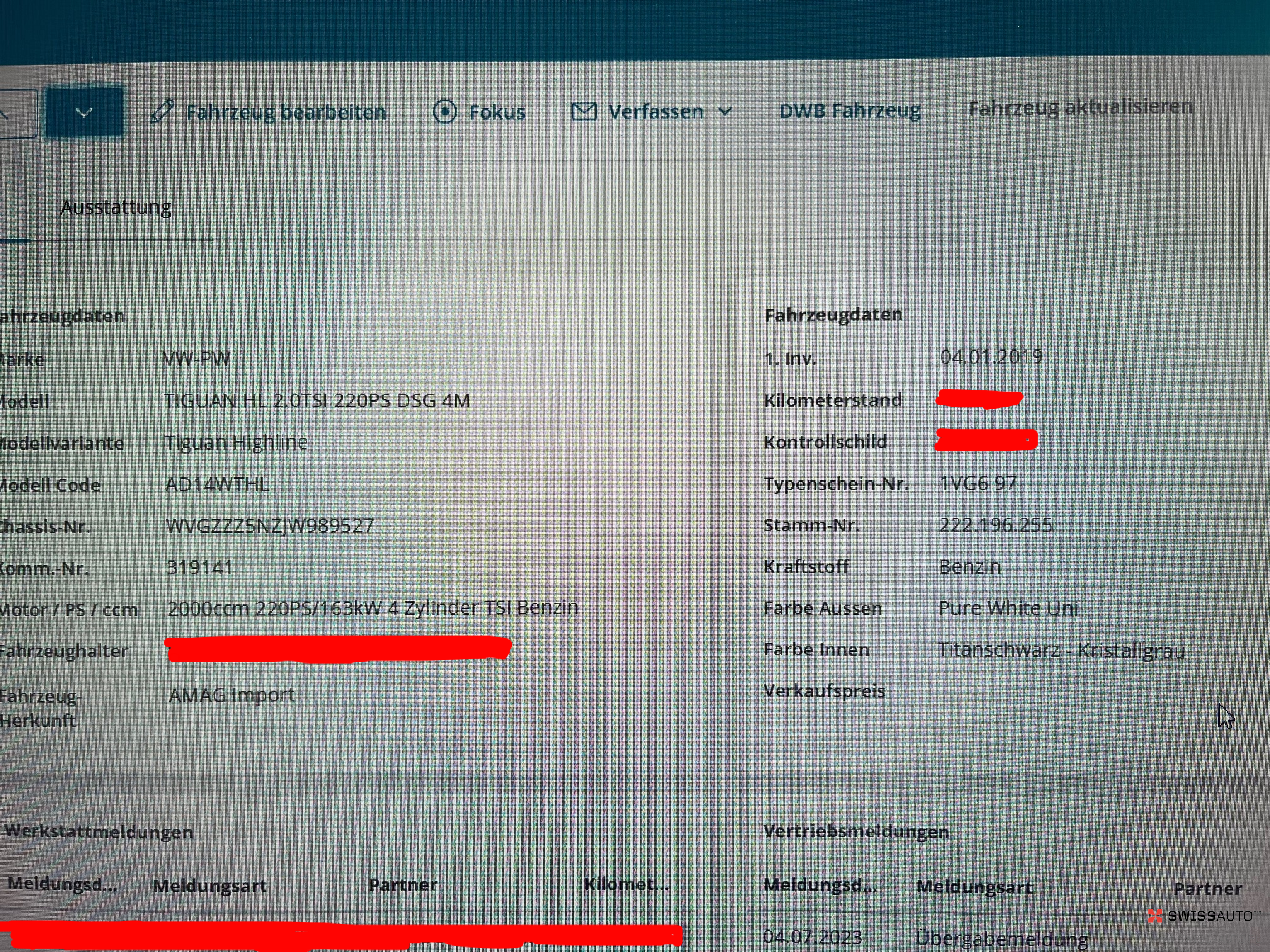Click Fahrzeug aktualisieren
Viewport: 1270px width, 952px height.
pos(1080,108)
